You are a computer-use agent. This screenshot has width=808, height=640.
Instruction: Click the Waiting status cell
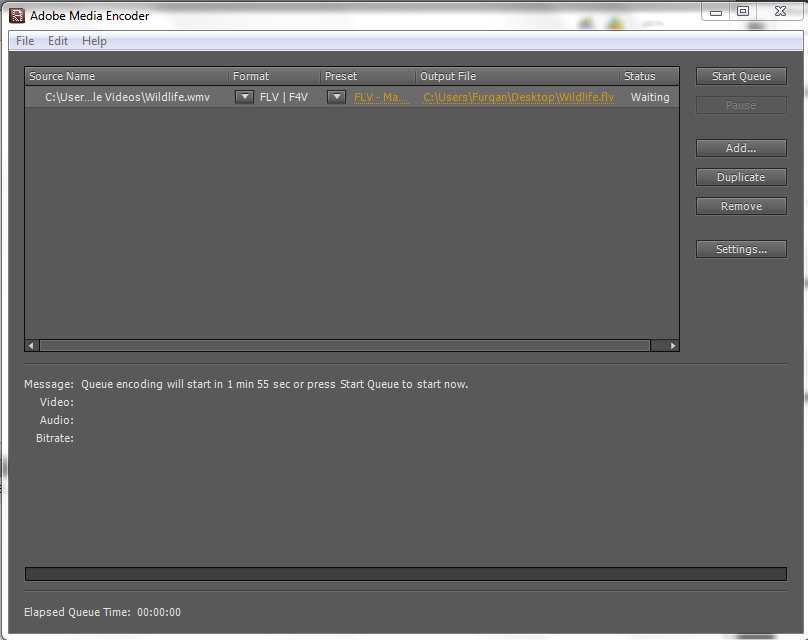[650, 97]
